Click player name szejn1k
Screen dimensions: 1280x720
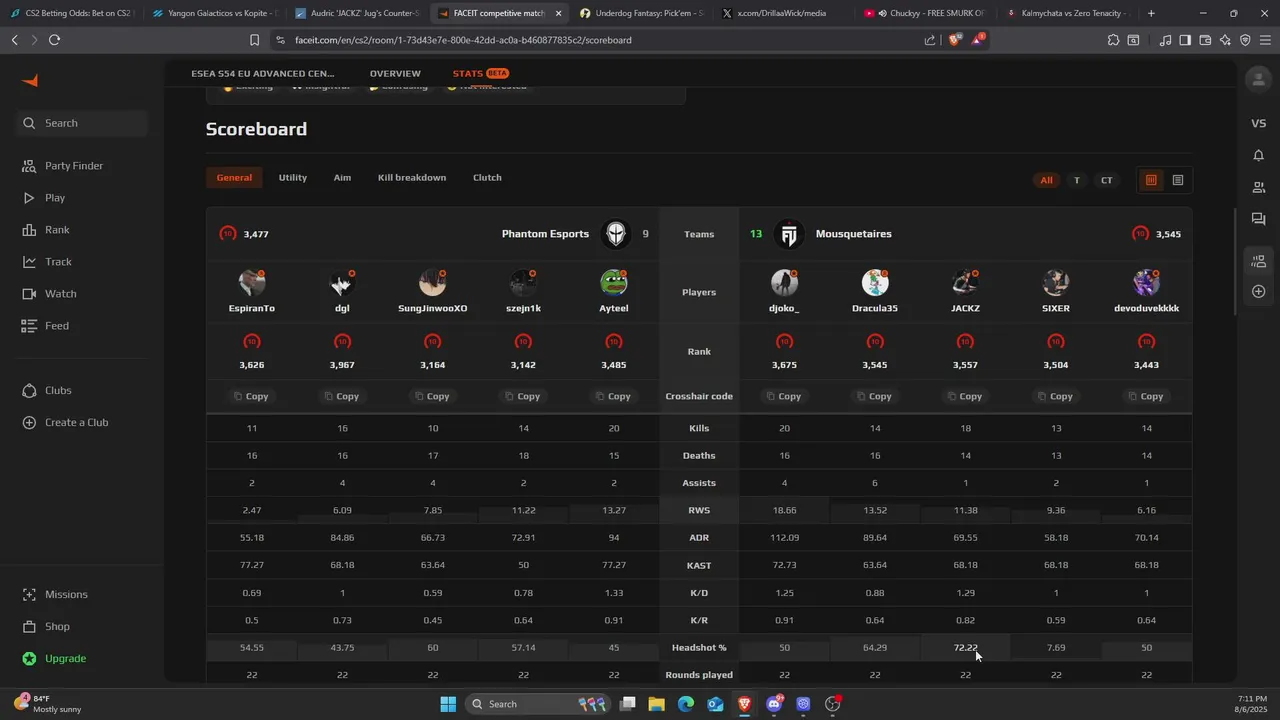523,309
